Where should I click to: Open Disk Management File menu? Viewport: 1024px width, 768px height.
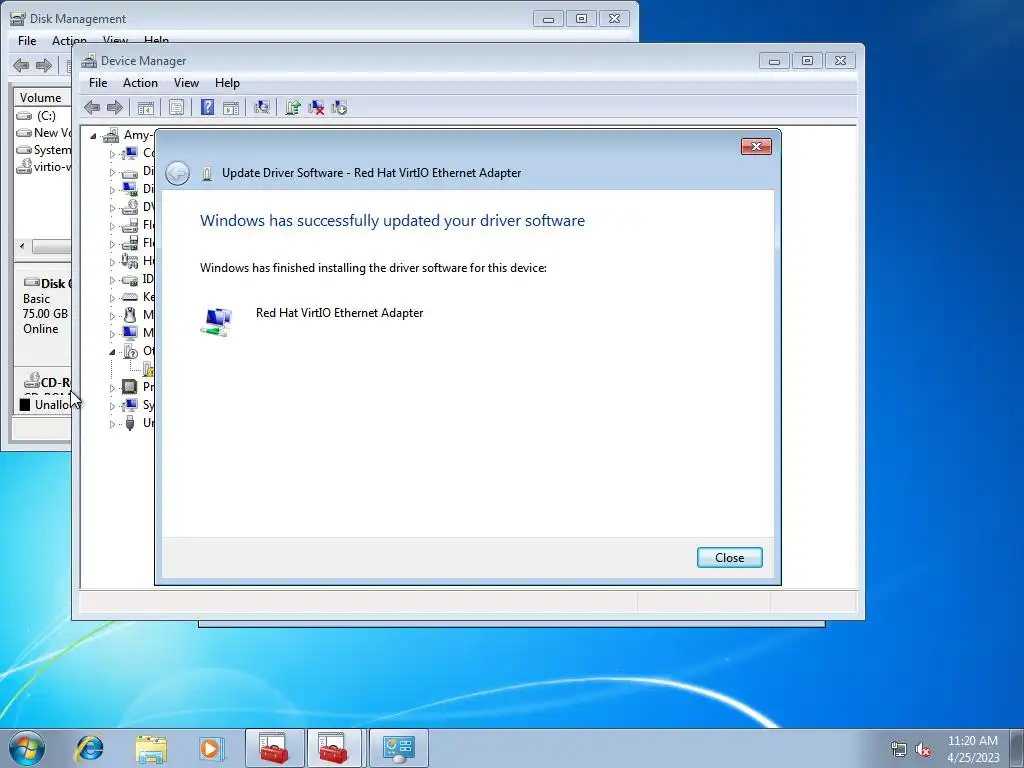[27, 40]
